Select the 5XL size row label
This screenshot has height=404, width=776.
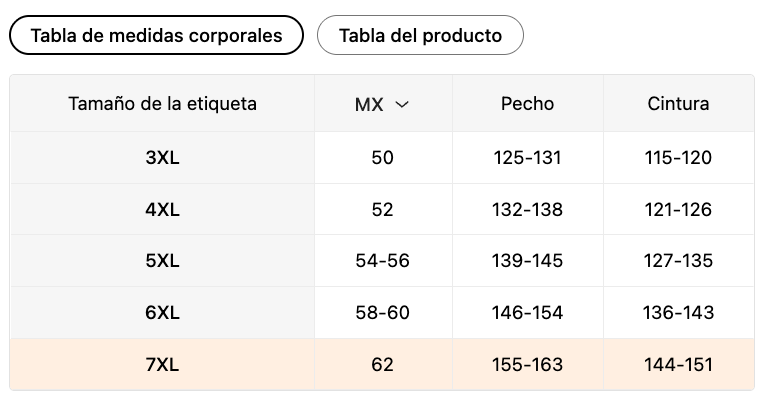pyautogui.click(x=162, y=260)
